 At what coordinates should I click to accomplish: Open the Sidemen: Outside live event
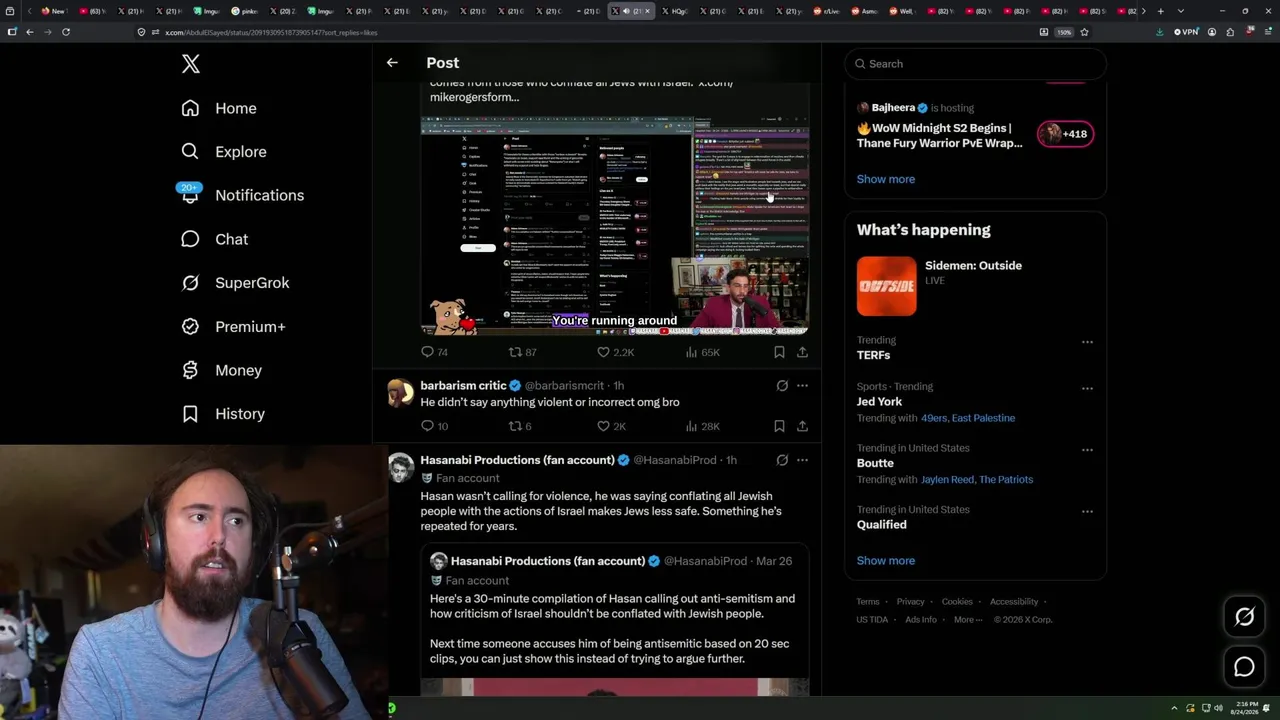(975, 286)
